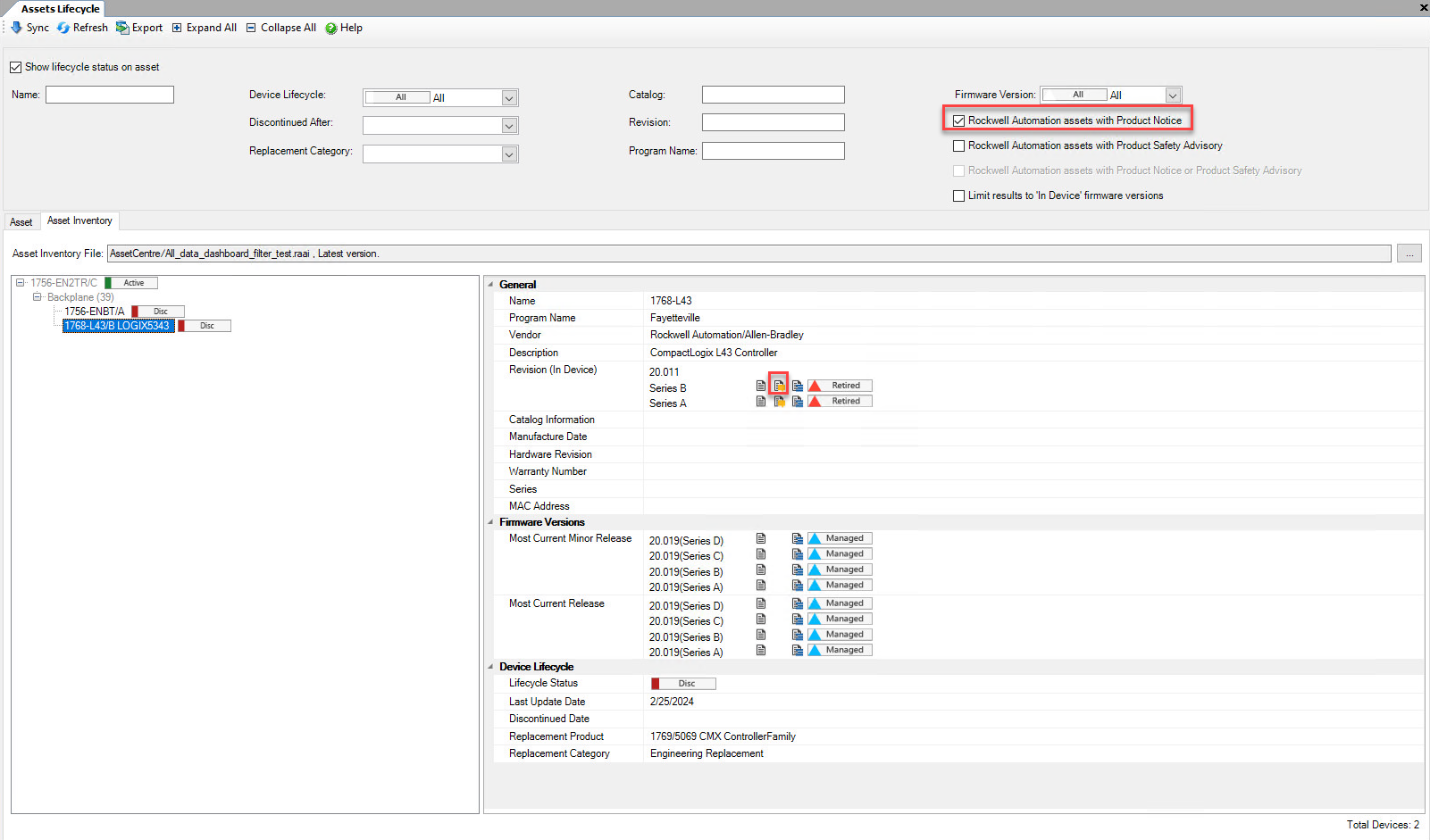The height and width of the screenshot is (840, 1430).
Task: Click compare icon for Most Current Release Series A
Action: [x=798, y=650]
